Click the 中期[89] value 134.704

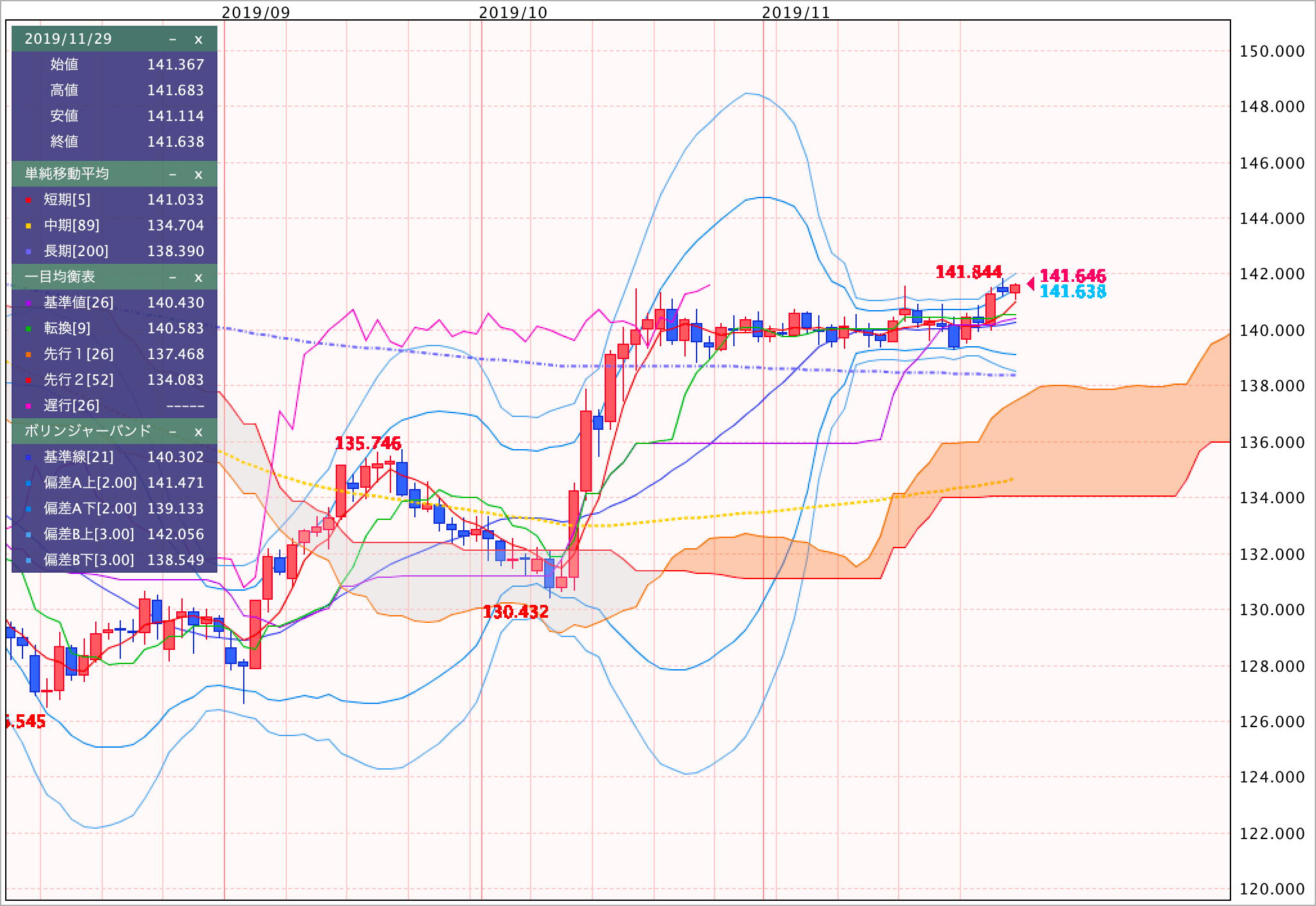[x=176, y=226]
